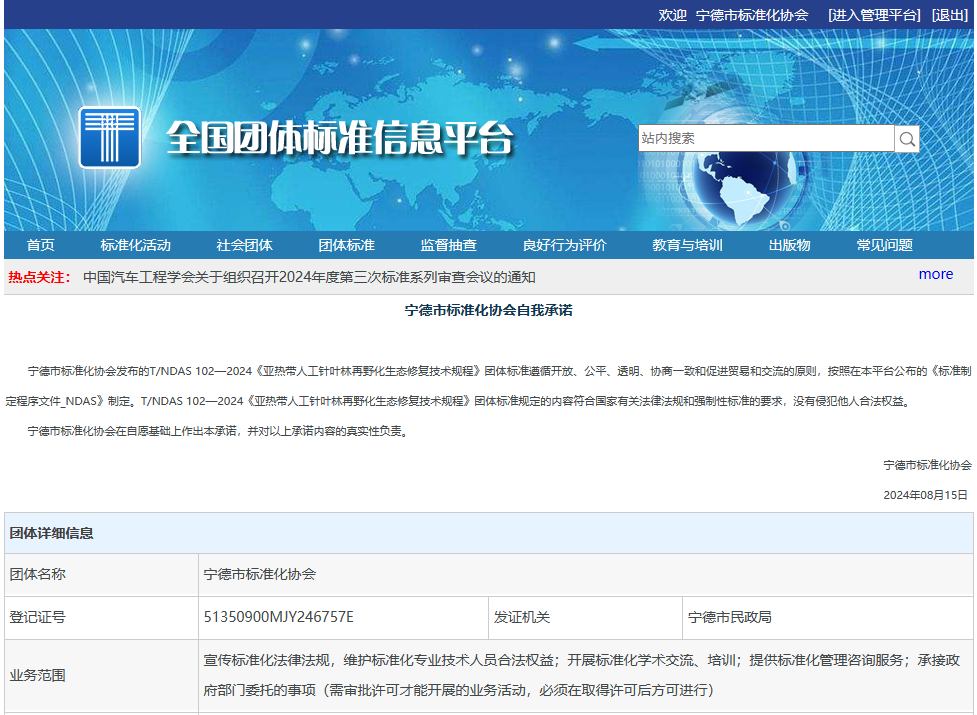This screenshot has width=977, height=715.
Task: Click the 退出 logout link
Action: pos(949,15)
